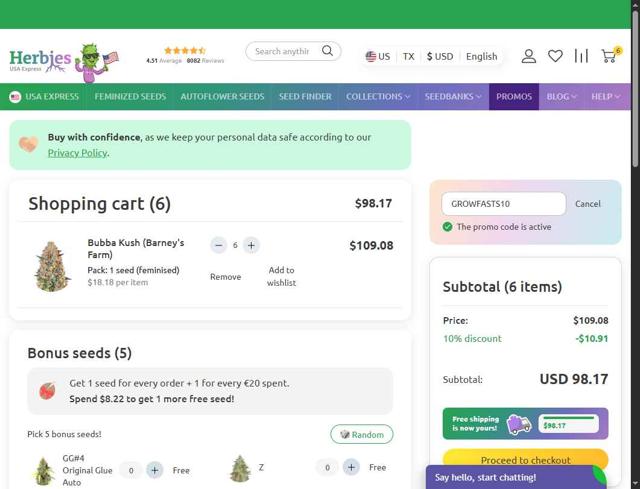Screen dimensions: 640x489
Task: Open the wishlist heart icon
Action: coord(555,56)
